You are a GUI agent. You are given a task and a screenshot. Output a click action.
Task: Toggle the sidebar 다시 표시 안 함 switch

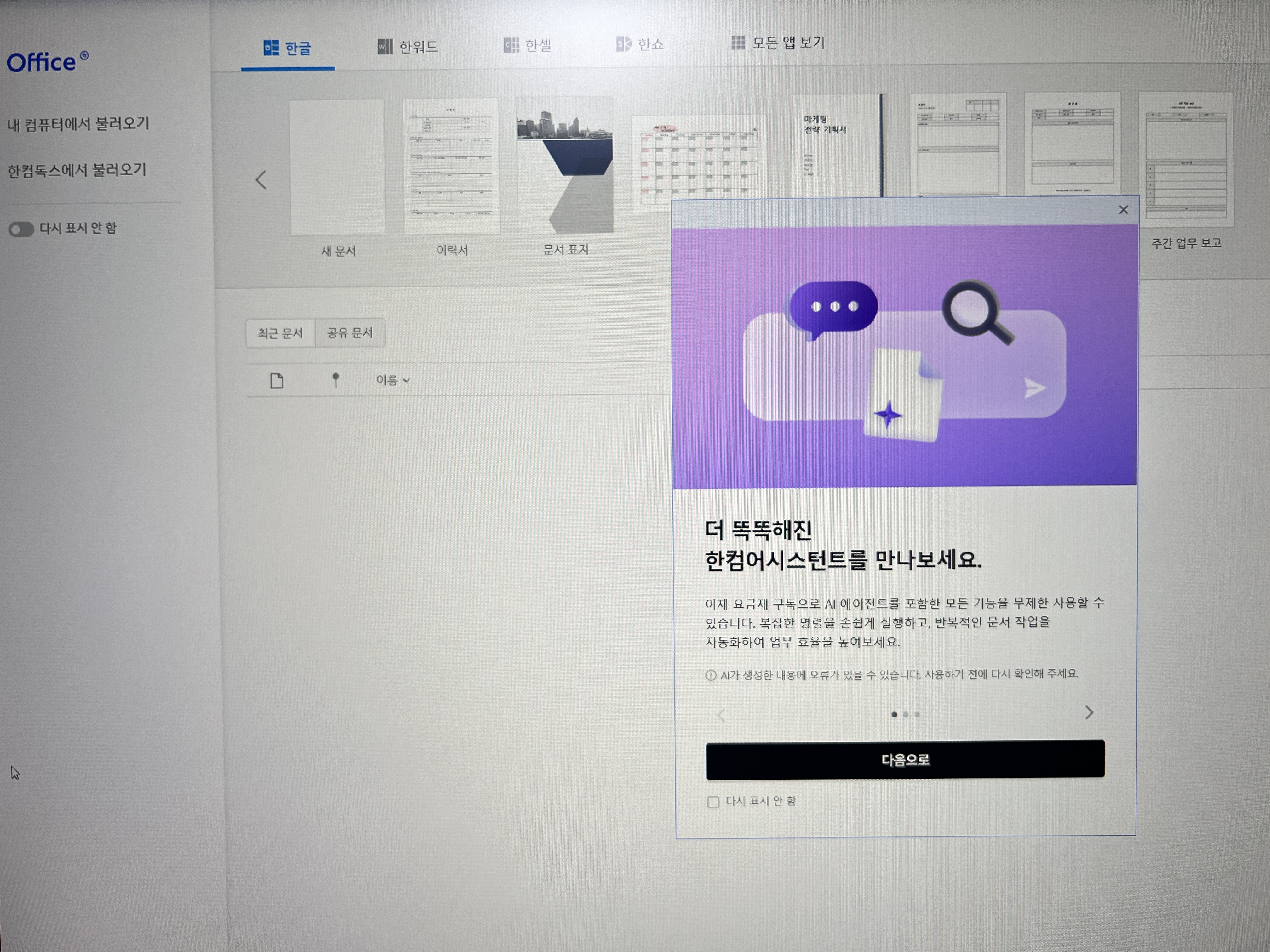coord(21,229)
